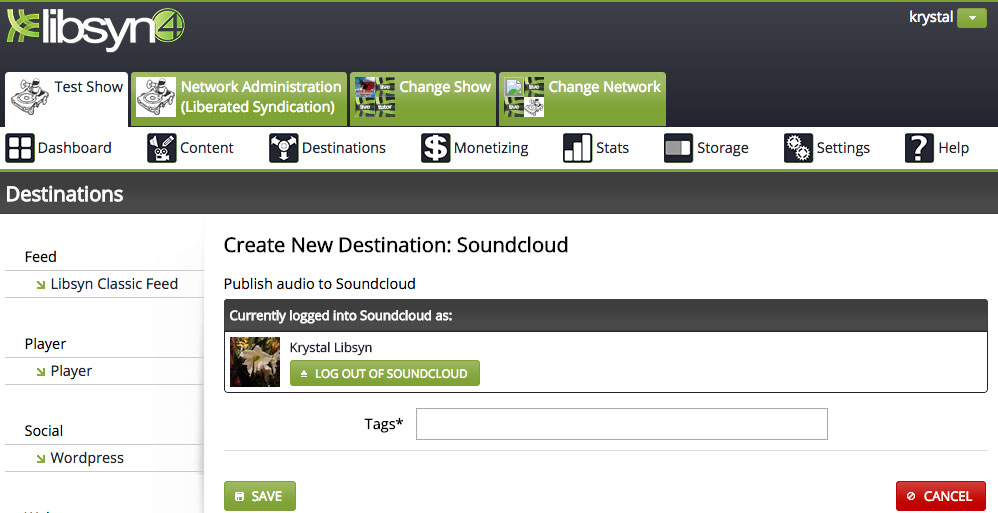Switch to the Change Show tab
The image size is (998, 513).
[423, 99]
